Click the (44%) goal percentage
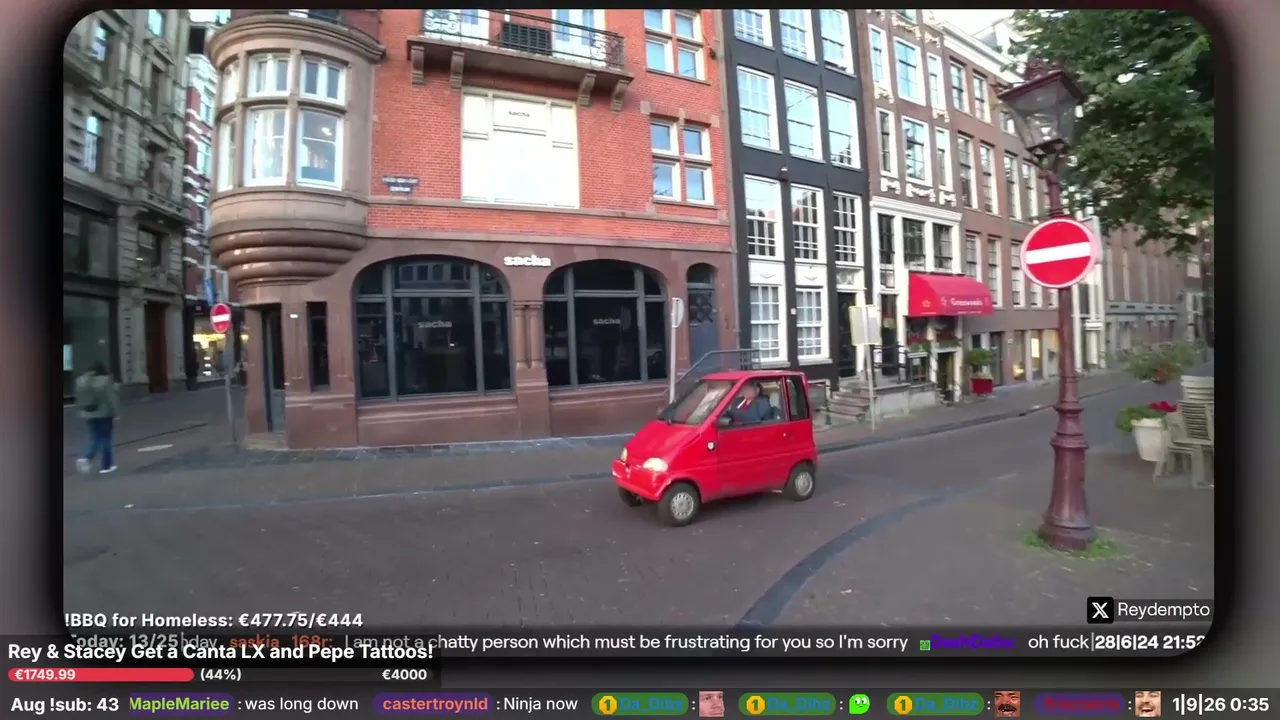 [220, 675]
